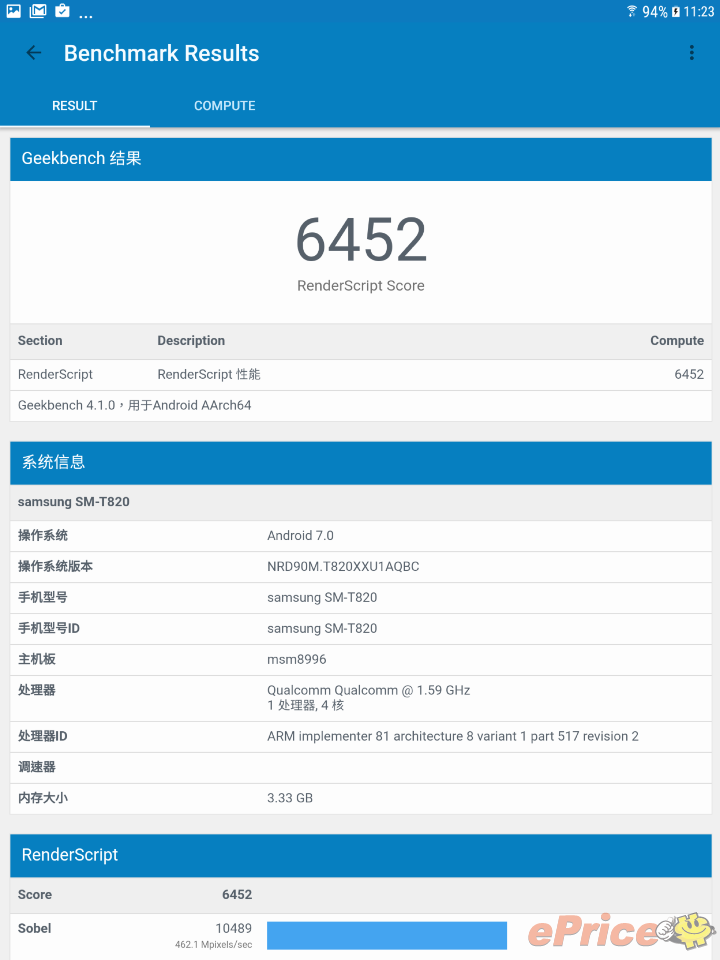Tap the 手机型号 row label
Viewport: 720px width, 960px height.
pos(43,597)
